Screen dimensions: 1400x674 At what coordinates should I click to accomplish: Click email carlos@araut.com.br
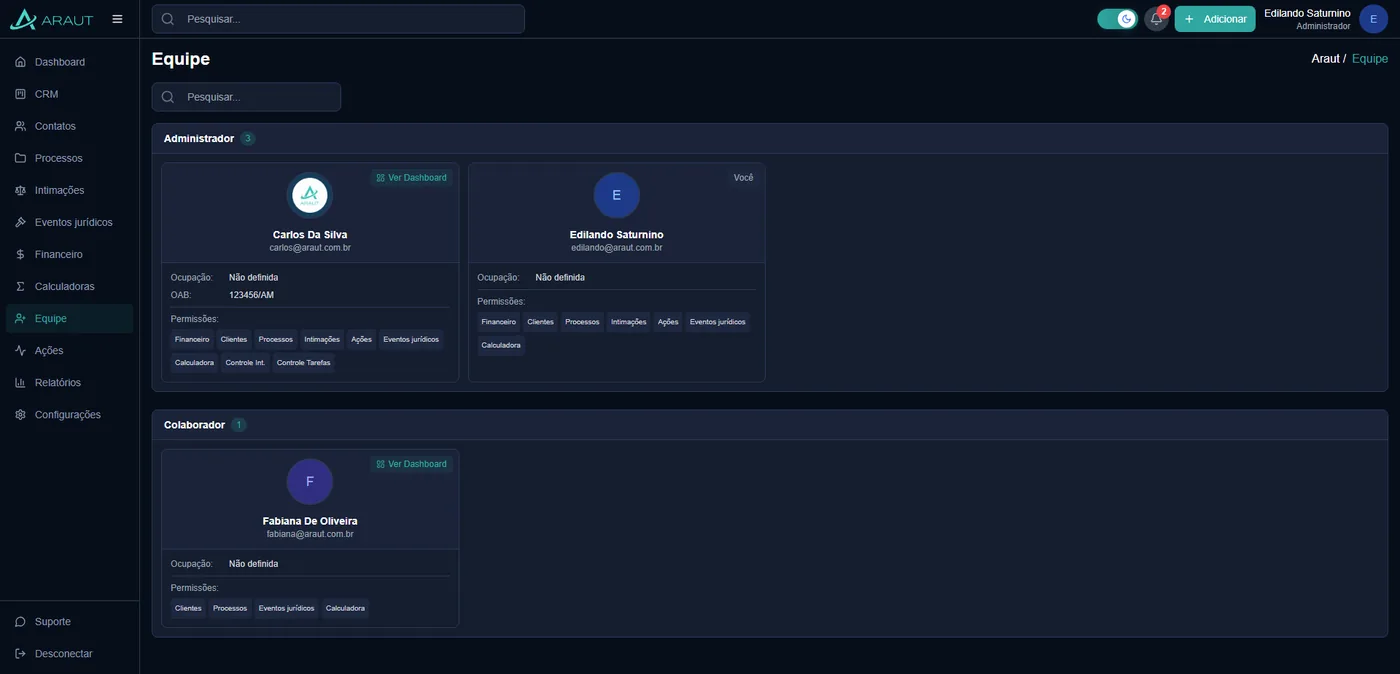click(310, 248)
